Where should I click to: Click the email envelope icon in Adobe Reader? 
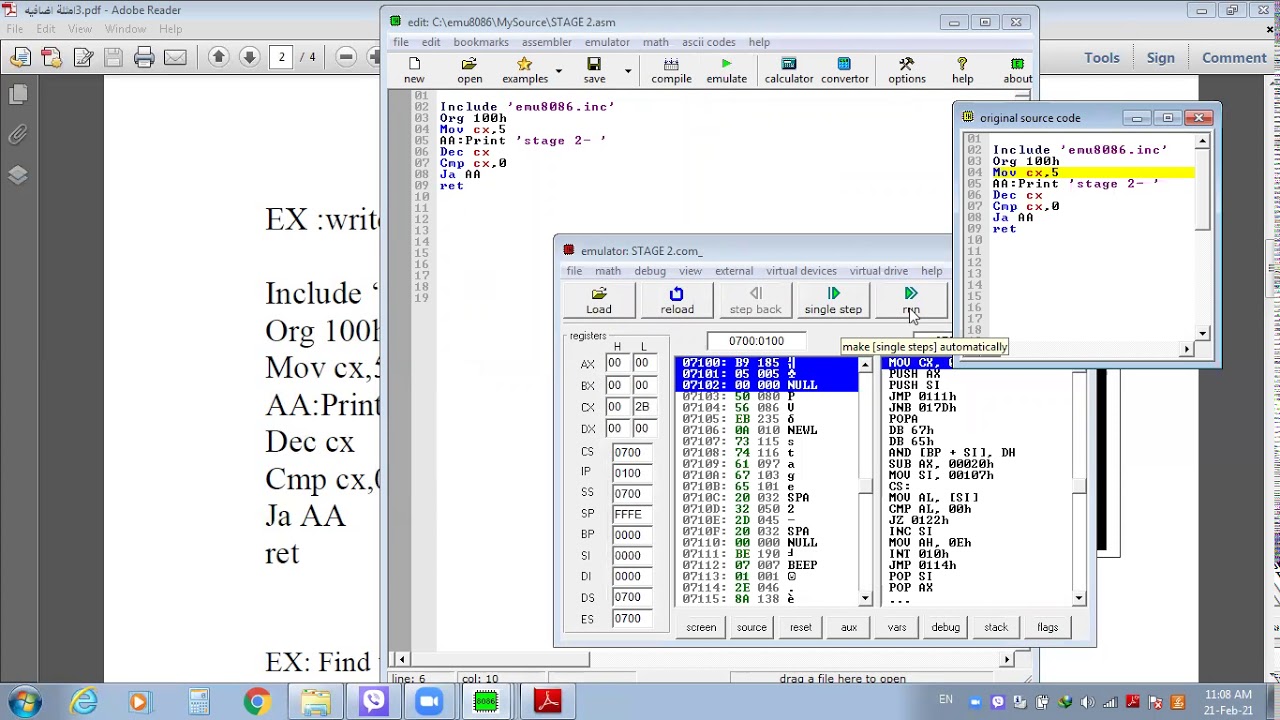coord(175,58)
